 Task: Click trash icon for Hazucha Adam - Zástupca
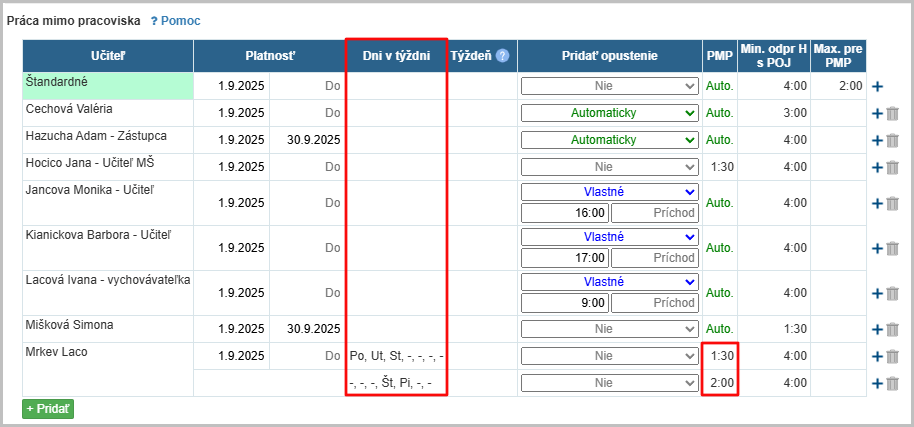pyautogui.click(x=893, y=140)
